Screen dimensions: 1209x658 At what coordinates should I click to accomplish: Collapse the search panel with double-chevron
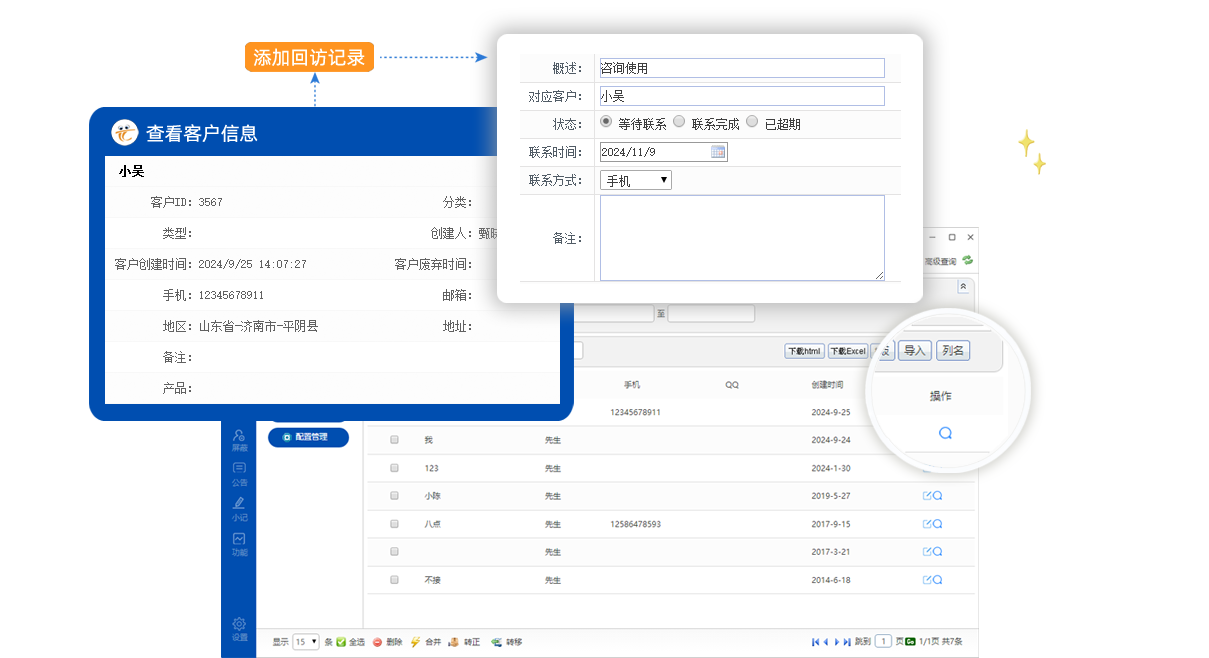pyautogui.click(x=963, y=286)
